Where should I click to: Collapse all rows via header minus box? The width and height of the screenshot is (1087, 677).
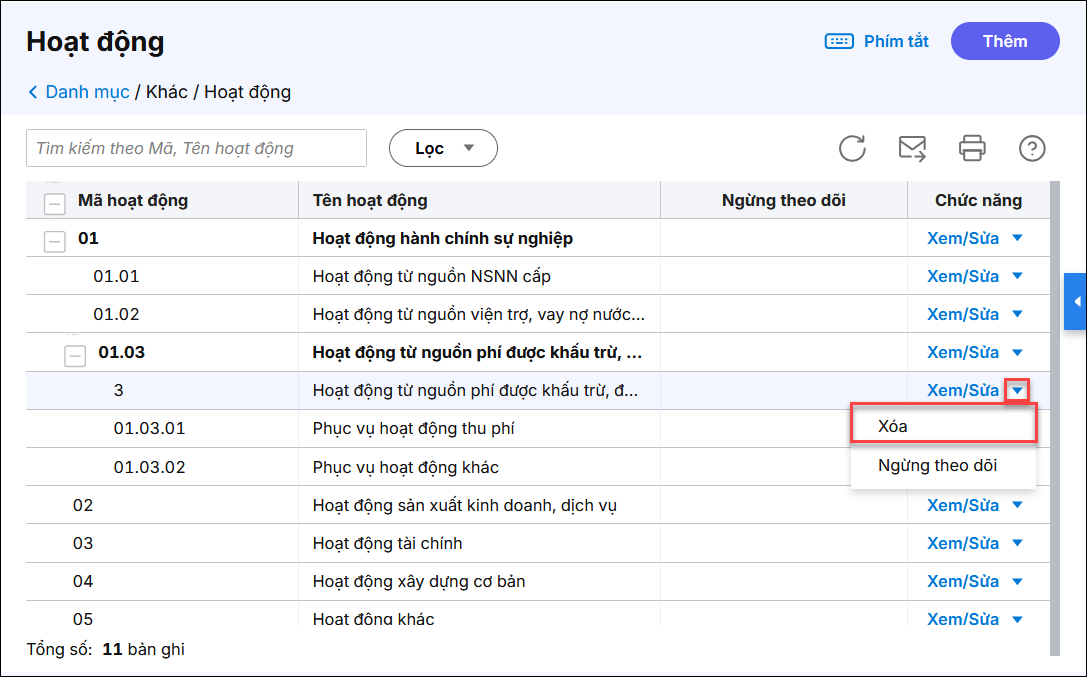55,203
